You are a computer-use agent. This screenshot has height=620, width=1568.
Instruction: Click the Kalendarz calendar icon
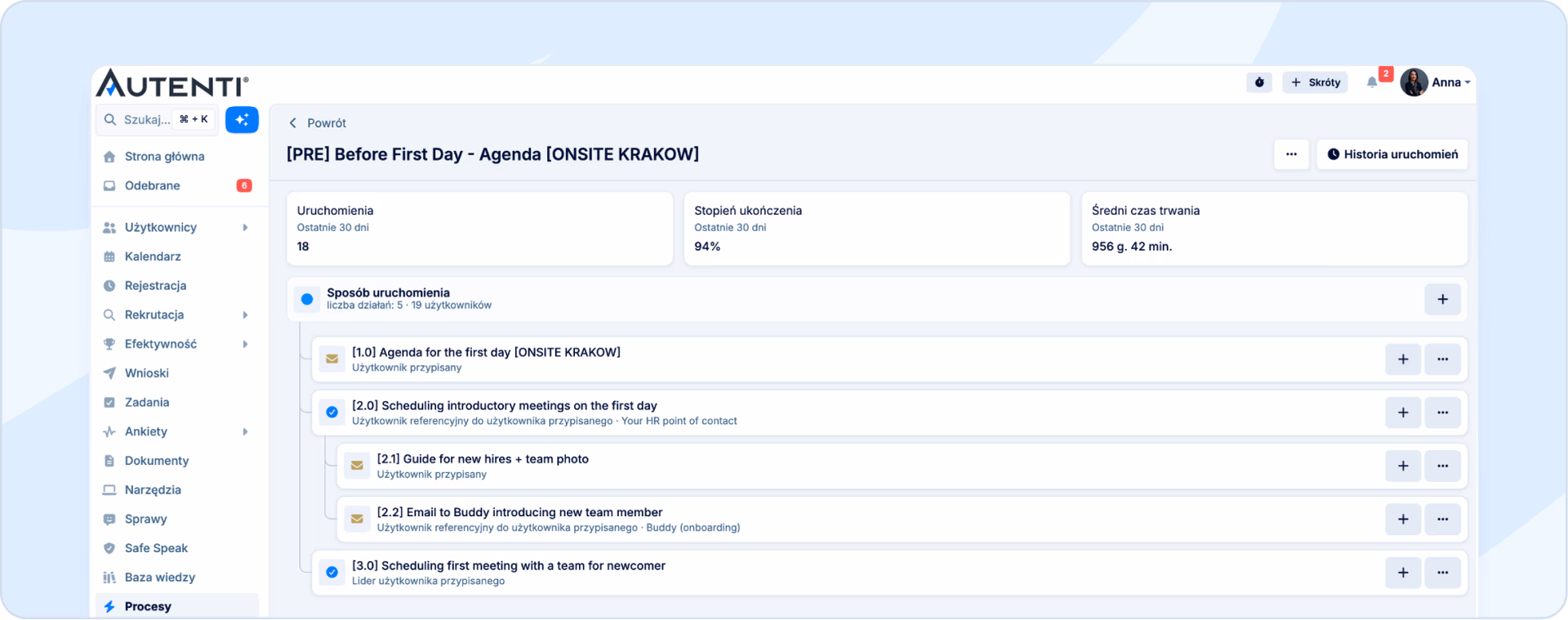tap(109, 256)
